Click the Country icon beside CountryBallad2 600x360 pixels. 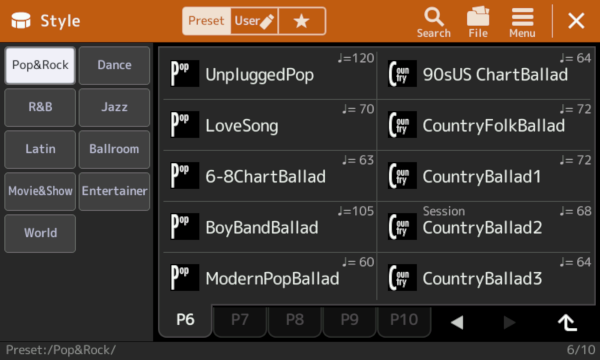pos(402,226)
